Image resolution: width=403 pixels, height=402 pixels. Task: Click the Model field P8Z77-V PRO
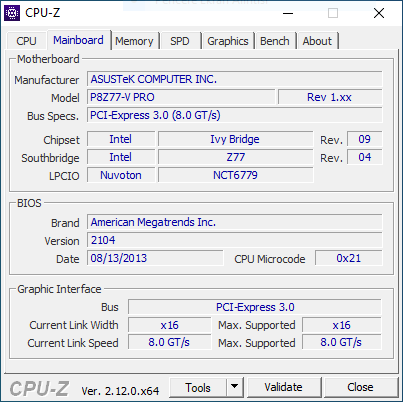point(181,97)
